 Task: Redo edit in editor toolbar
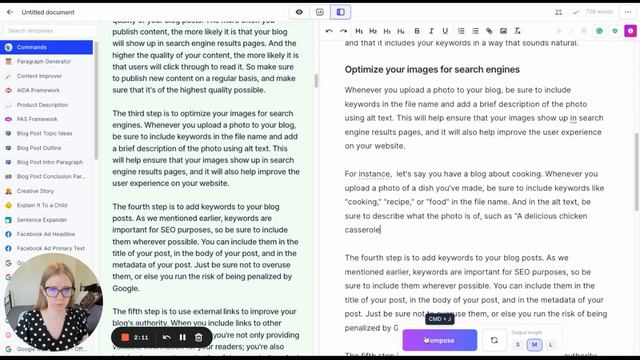tap(344, 31)
